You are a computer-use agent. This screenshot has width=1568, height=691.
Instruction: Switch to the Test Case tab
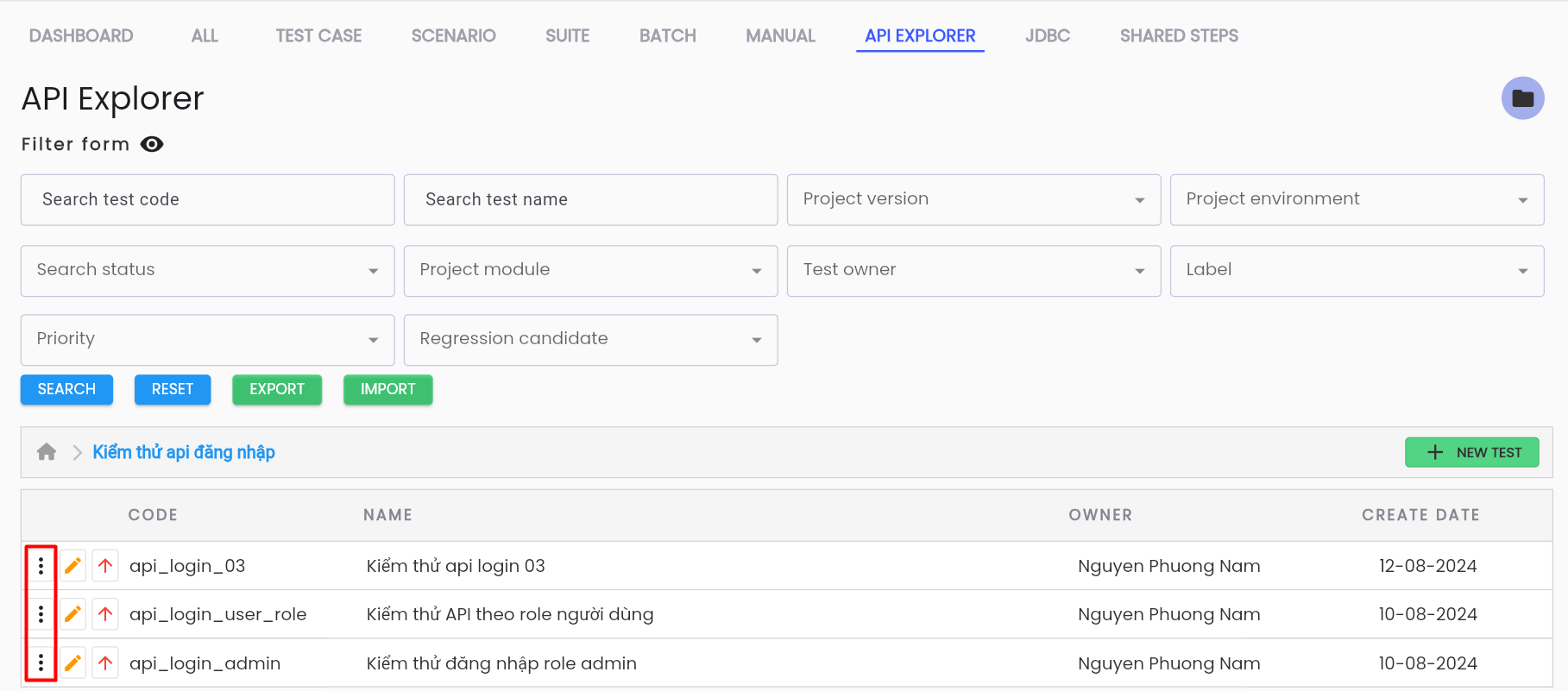318,35
